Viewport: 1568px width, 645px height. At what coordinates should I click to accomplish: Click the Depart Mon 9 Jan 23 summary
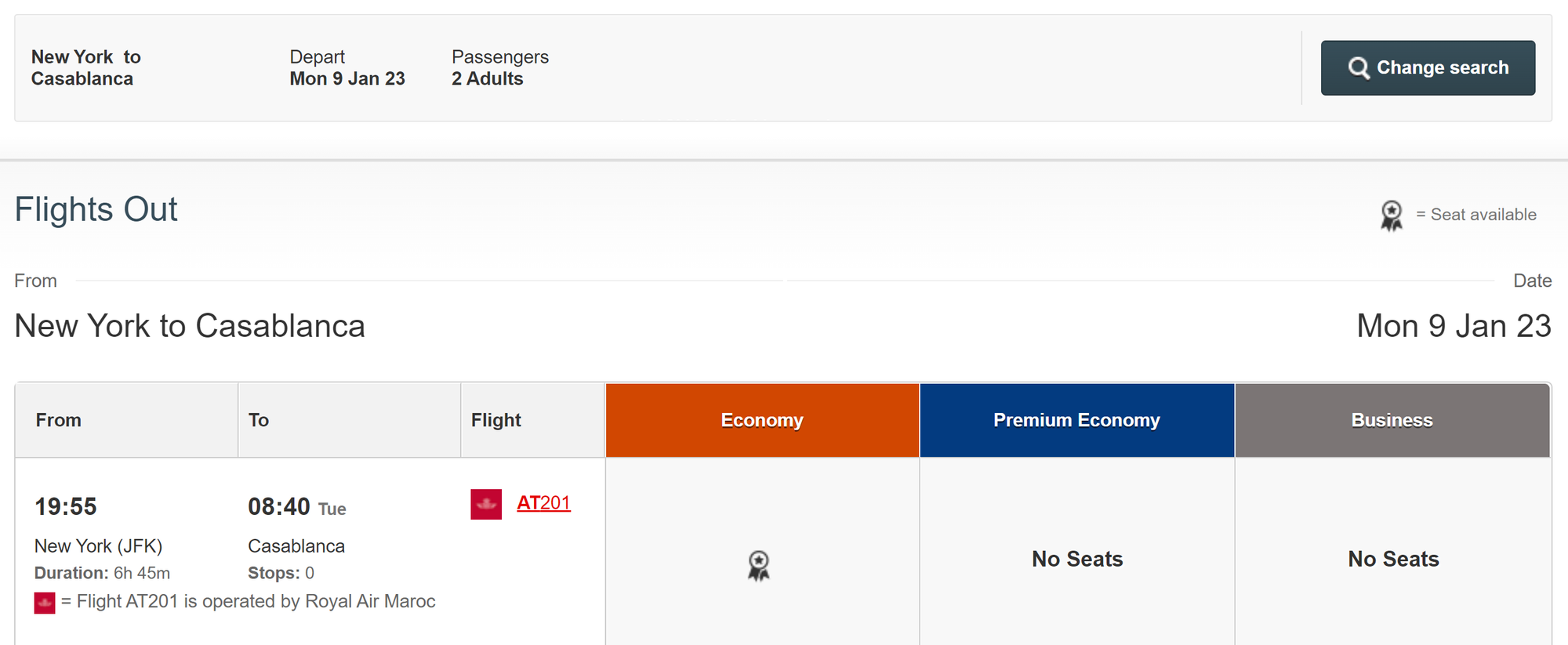click(x=347, y=68)
